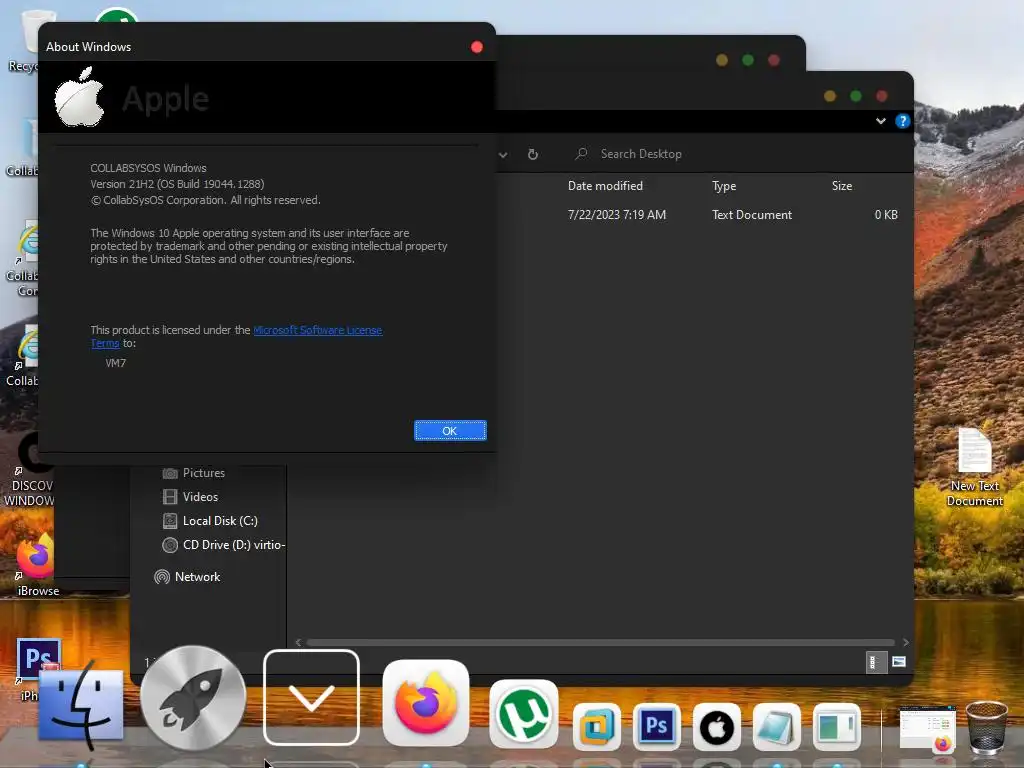
Task: Click the white chevron dock tile
Action: click(312, 697)
